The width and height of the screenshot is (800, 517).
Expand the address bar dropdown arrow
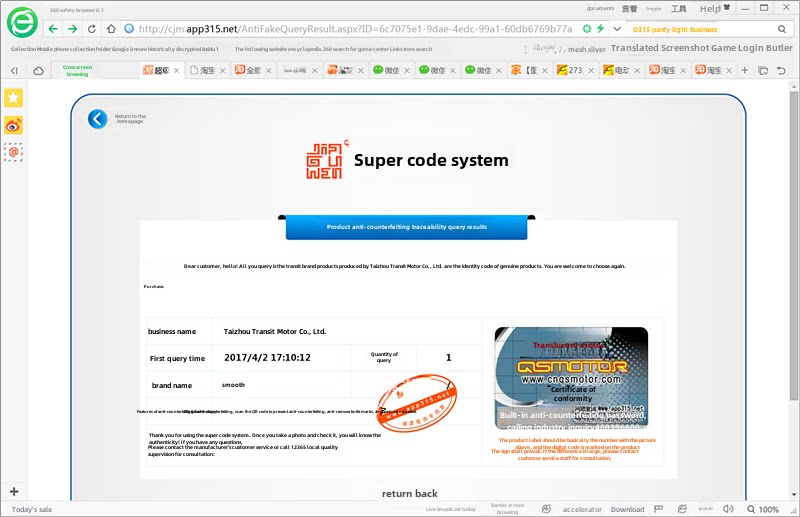[617, 29]
